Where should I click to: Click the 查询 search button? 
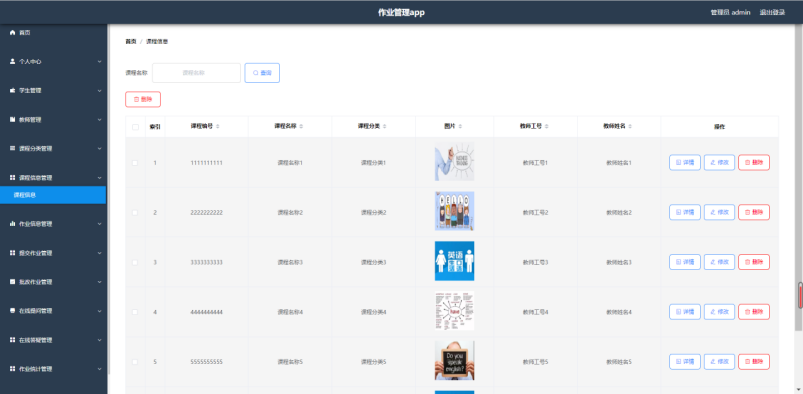coord(262,73)
